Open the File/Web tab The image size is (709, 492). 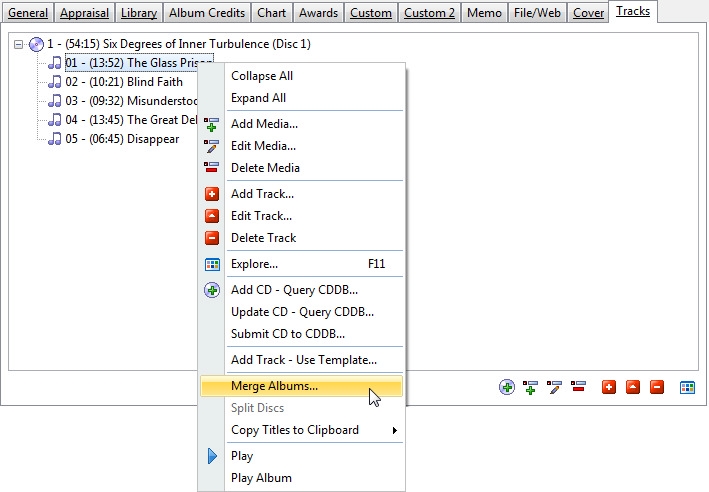538,13
